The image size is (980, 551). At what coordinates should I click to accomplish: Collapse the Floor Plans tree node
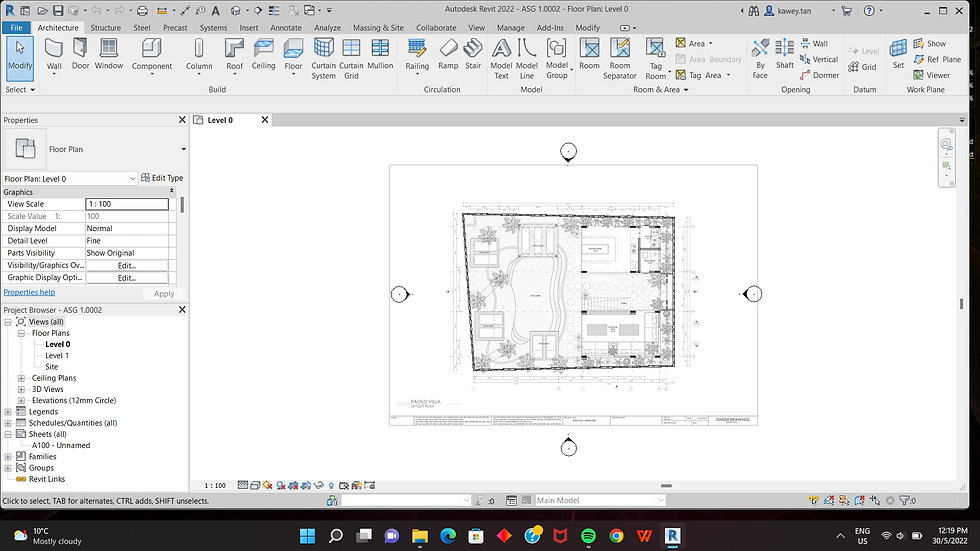tap(21, 334)
